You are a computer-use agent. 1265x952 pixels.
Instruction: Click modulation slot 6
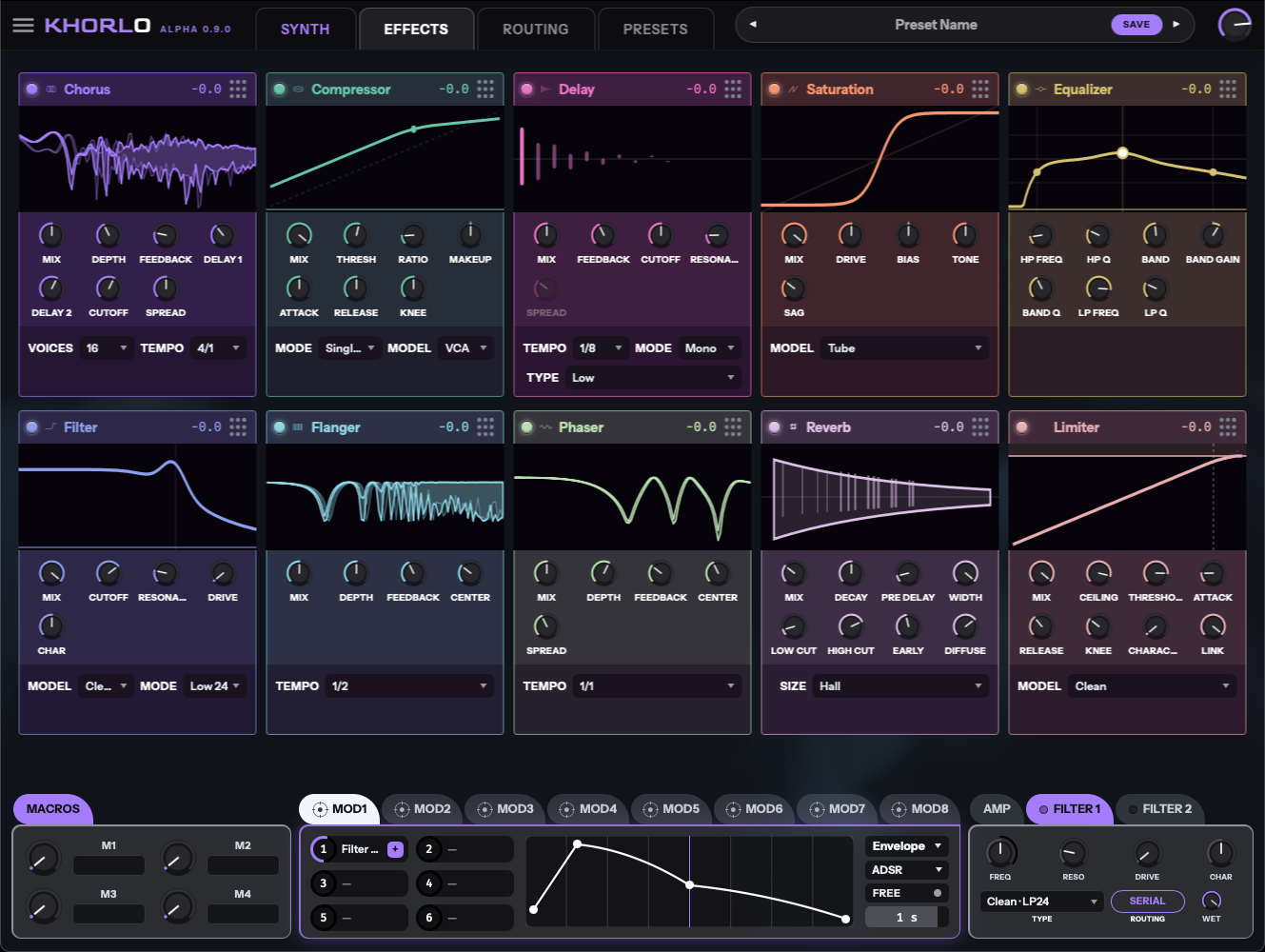pos(464,918)
